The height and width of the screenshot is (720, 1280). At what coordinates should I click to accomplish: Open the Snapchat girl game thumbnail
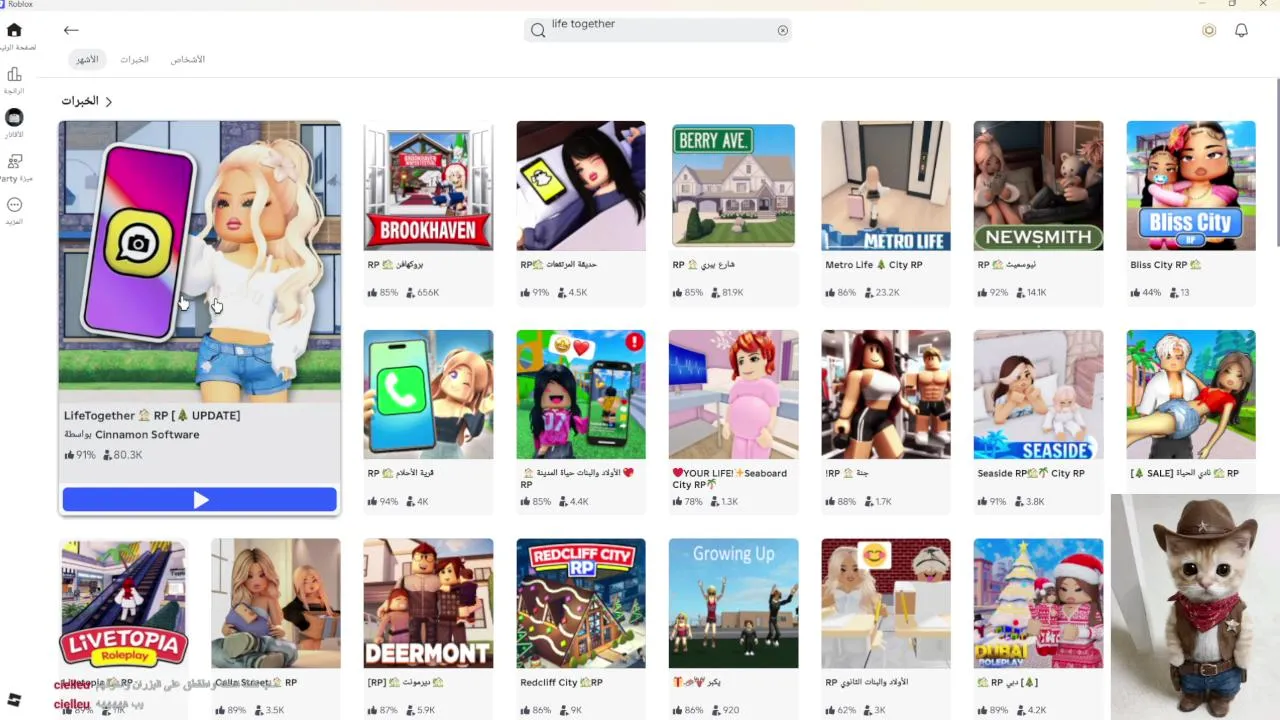(581, 186)
